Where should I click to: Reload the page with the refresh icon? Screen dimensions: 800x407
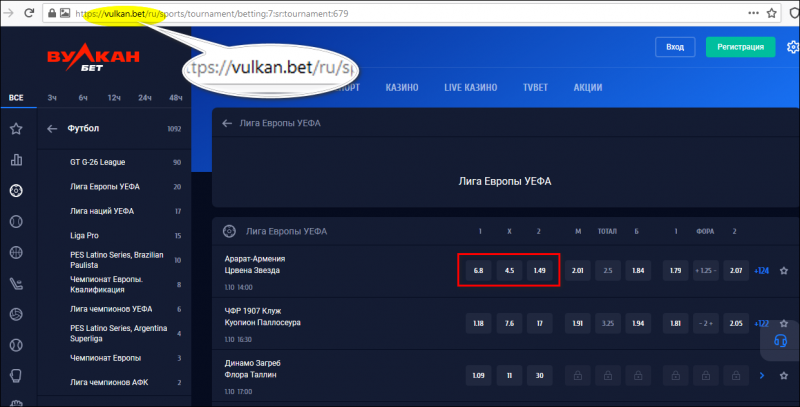pyautogui.click(x=29, y=13)
